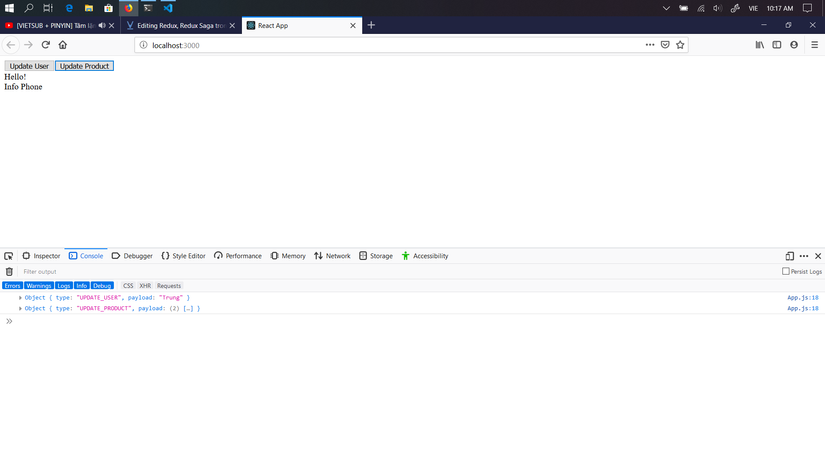Viewport: 825px width, 464px height.
Task: Open App.js:18 link for UPDATE_USER log
Action: [803, 298]
